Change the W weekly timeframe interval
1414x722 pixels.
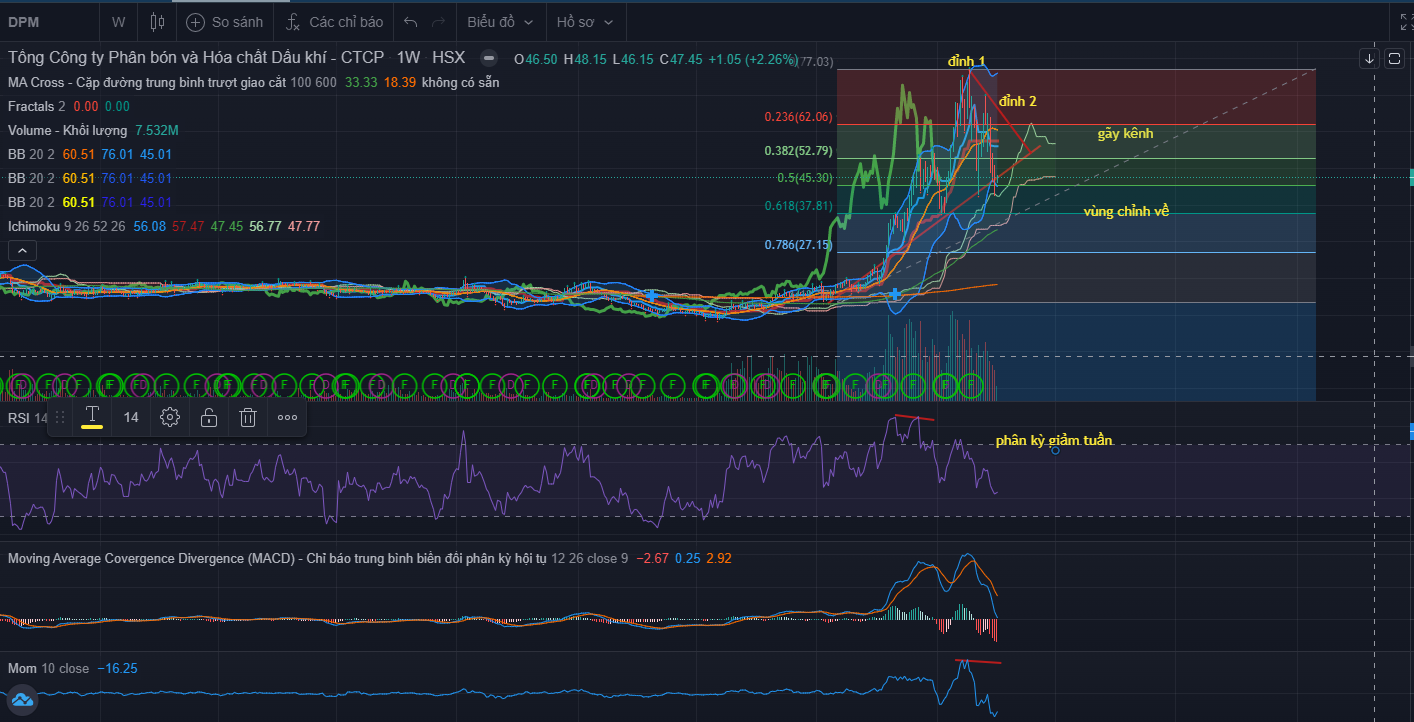tap(119, 21)
